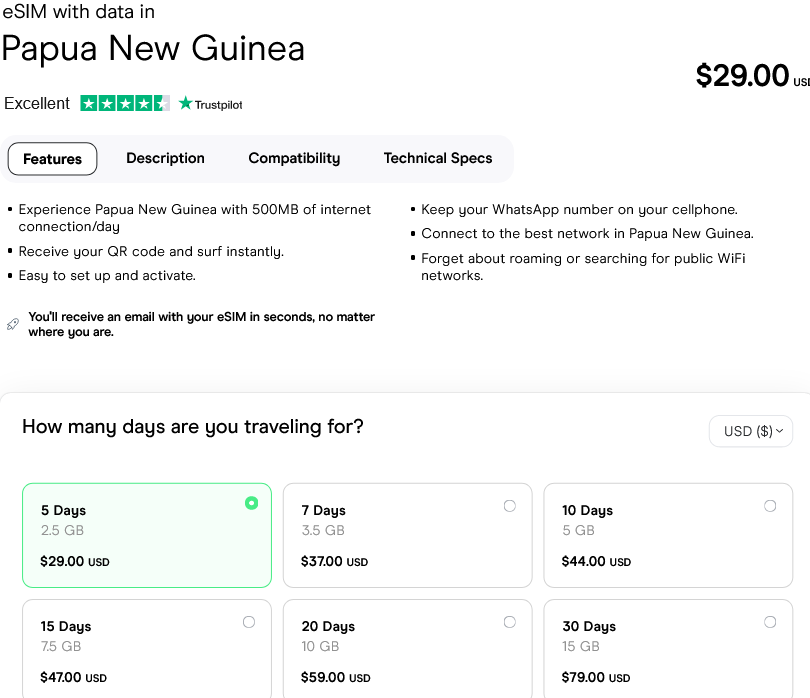Image resolution: width=810 pixels, height=698 pixels.
Task: Select the 15 Days plan radio button
Action: point(249,622)
